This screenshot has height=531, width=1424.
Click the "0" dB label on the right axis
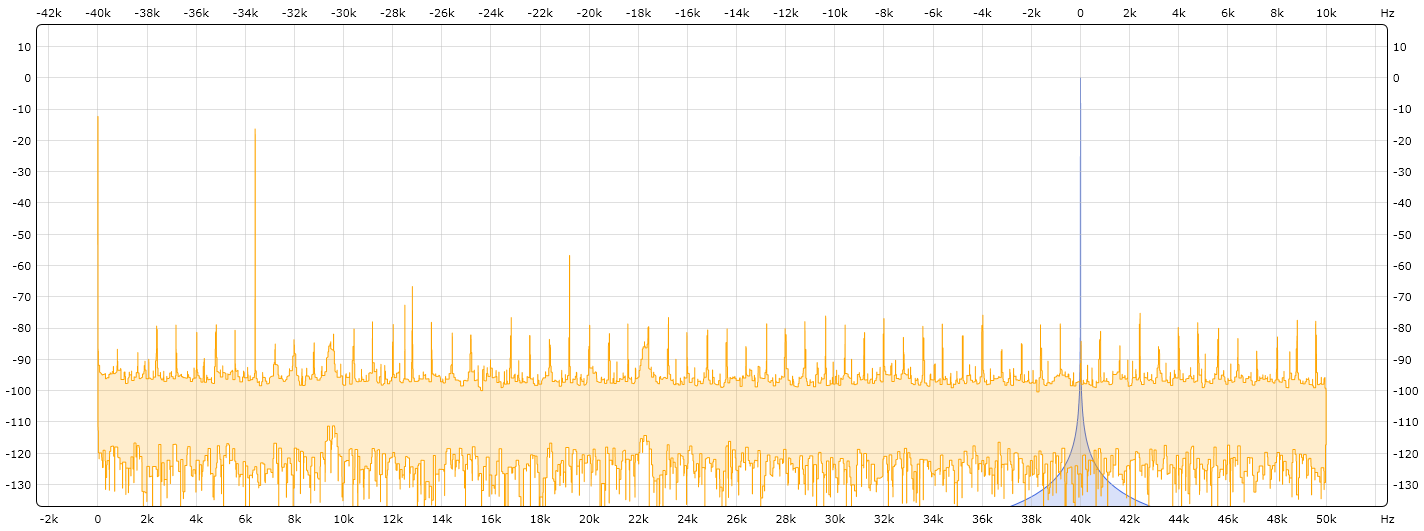[1400, 78]
